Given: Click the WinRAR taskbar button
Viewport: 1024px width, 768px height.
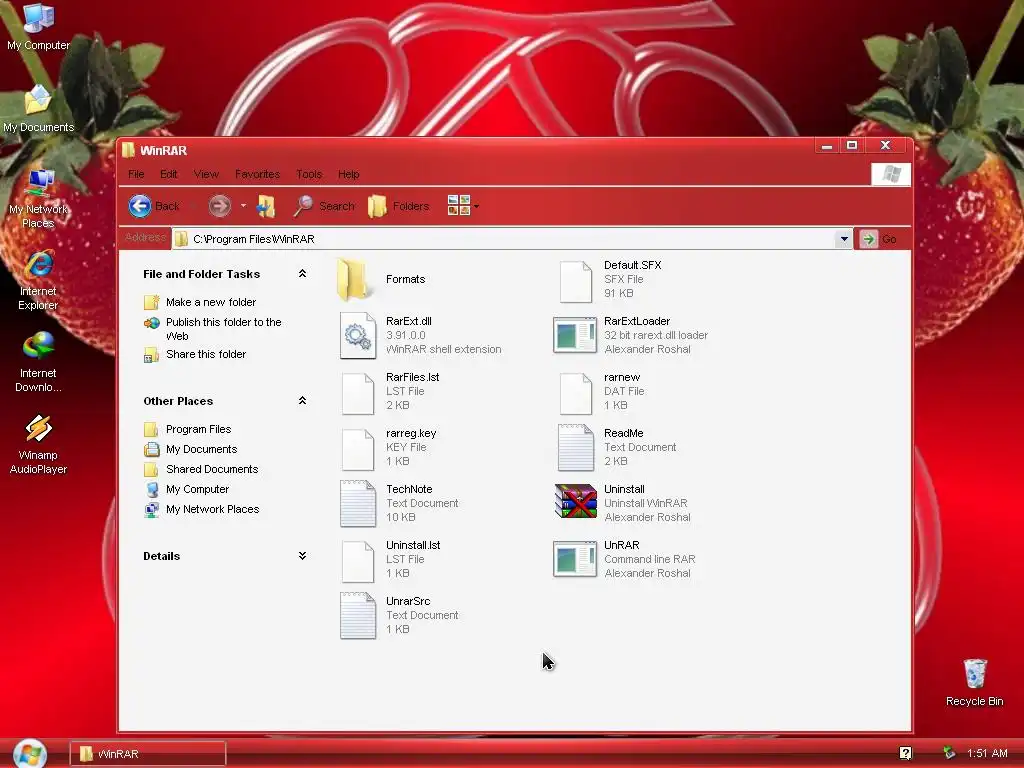Looking at the screenshot, I should pos(148,754).
